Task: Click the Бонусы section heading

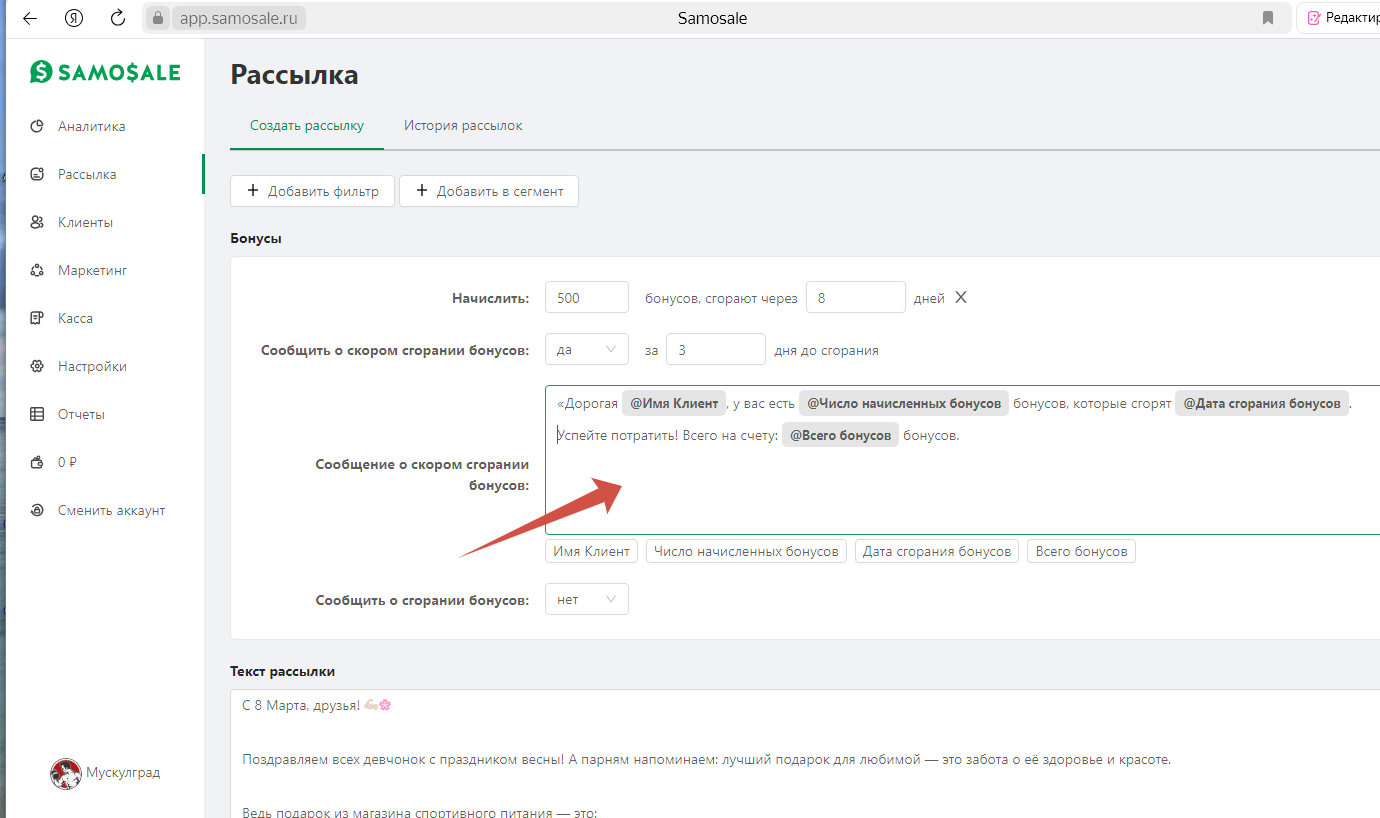Action: point(256,239)
